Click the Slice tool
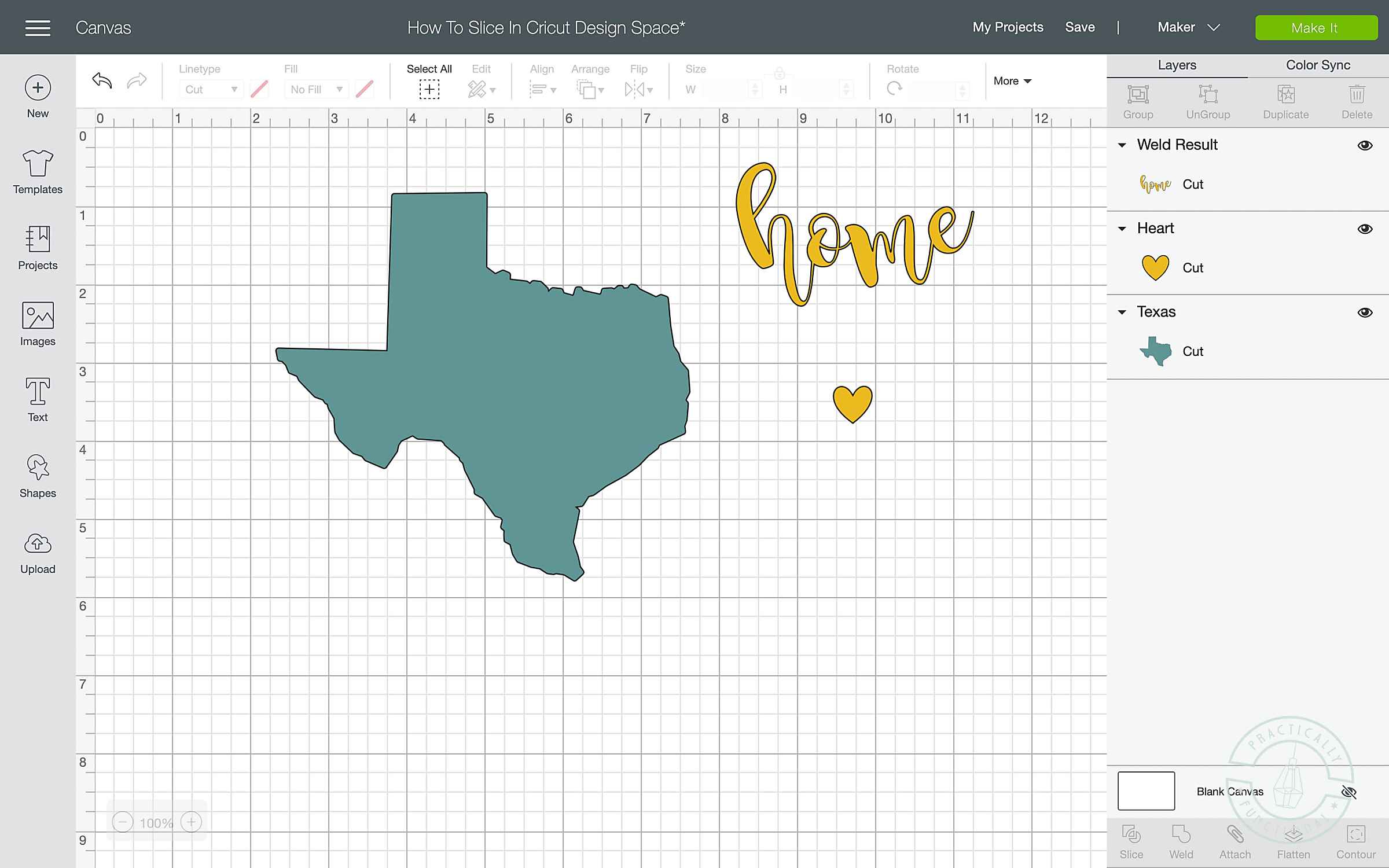 coord(1131,842)
